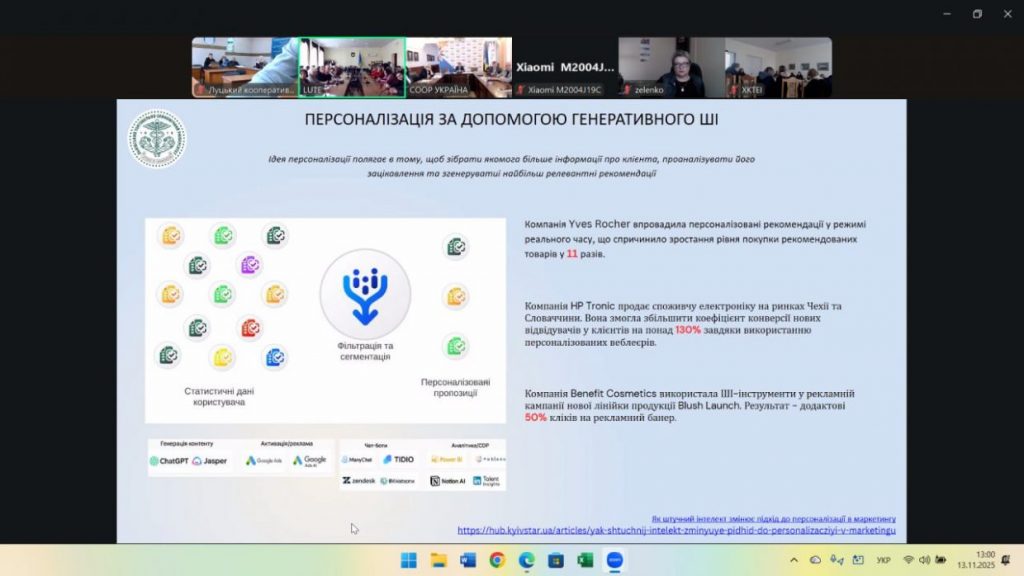Switch the УКР keyboard language indicator
This screenshot has height=576, width=1024.
pyautogui.click(x=884, y=560)
